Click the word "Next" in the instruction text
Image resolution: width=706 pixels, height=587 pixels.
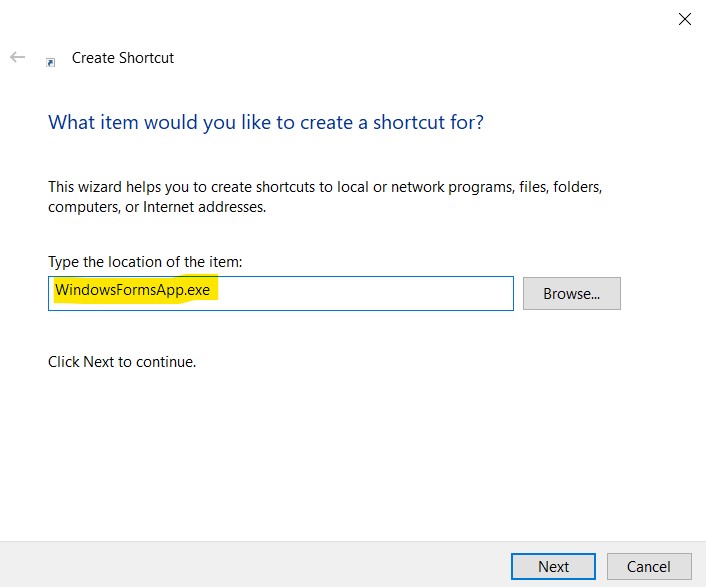98,362
